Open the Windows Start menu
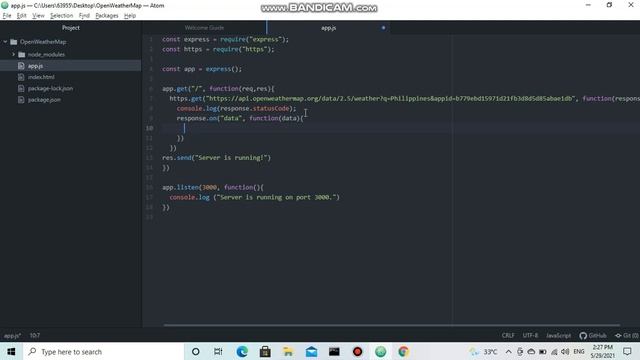The image size is (640, 360). pyautogui.click(x=11, y=351)
